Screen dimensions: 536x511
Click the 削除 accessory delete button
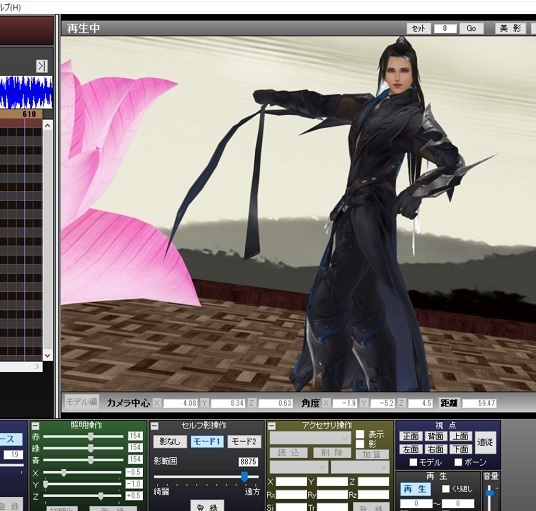point(332,453)
